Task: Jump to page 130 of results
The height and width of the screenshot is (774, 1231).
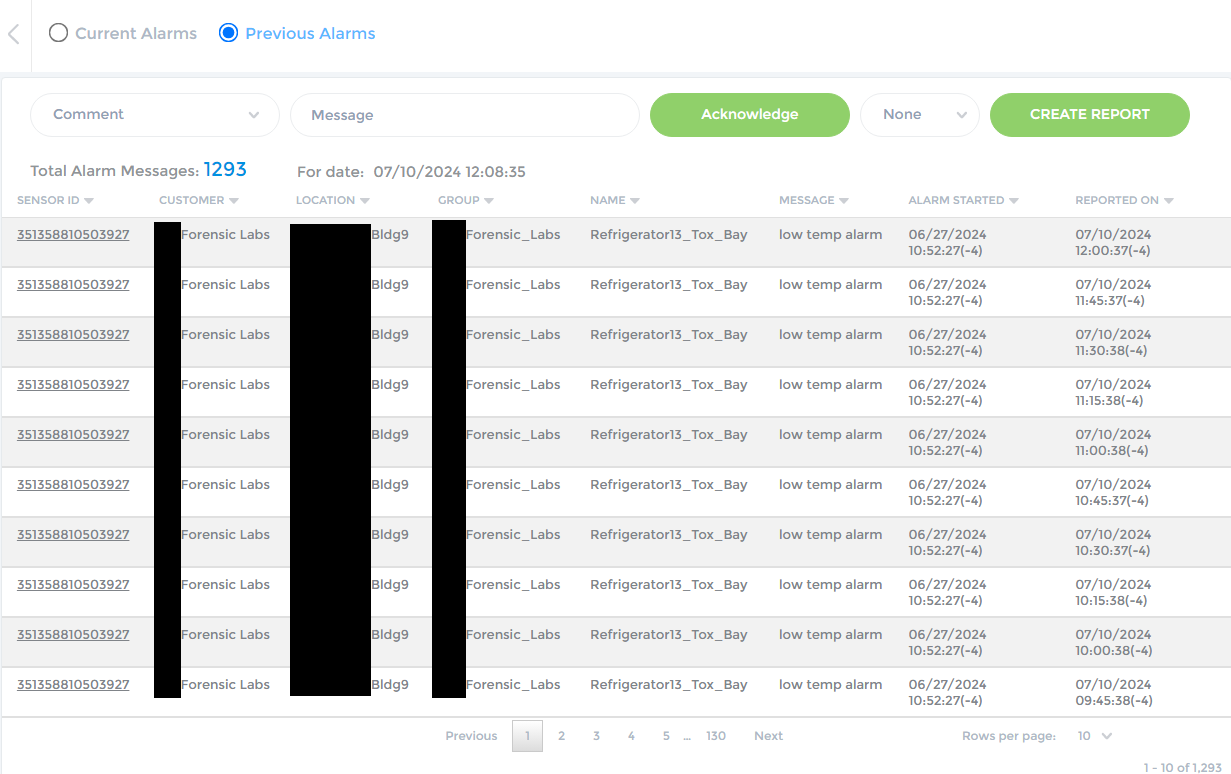Action: coord(716,736)
